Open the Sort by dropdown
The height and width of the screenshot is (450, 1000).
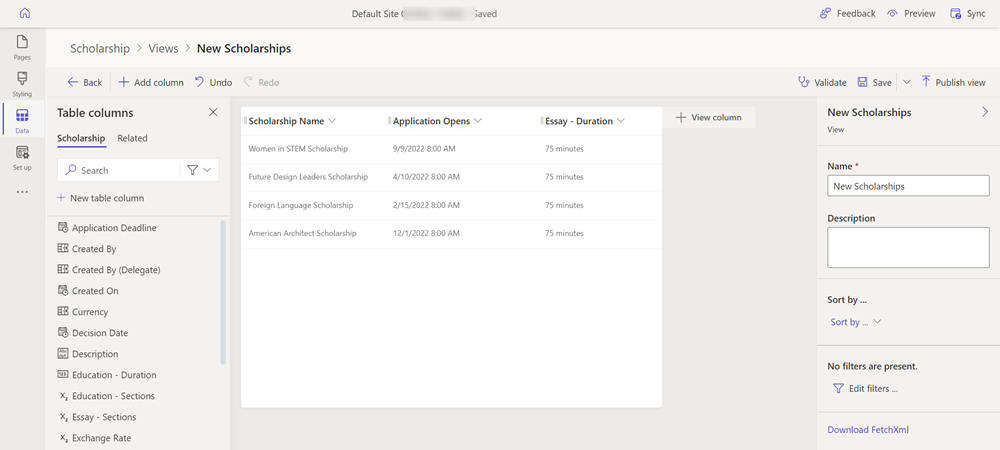point(855,322)
